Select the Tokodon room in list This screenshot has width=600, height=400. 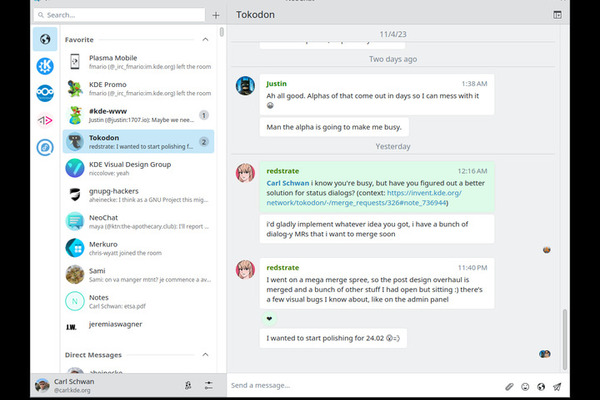click(139, 142)
